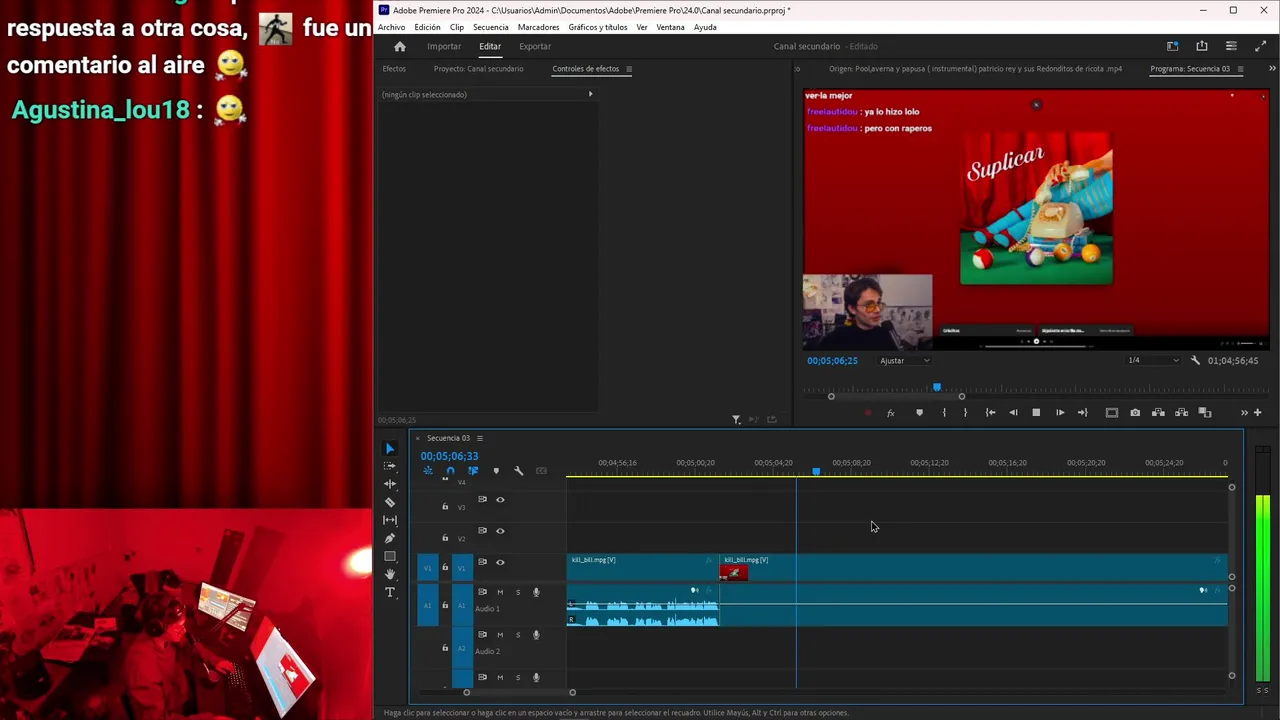Expand the ningún clip seleccionado arrow

(590, 94)
